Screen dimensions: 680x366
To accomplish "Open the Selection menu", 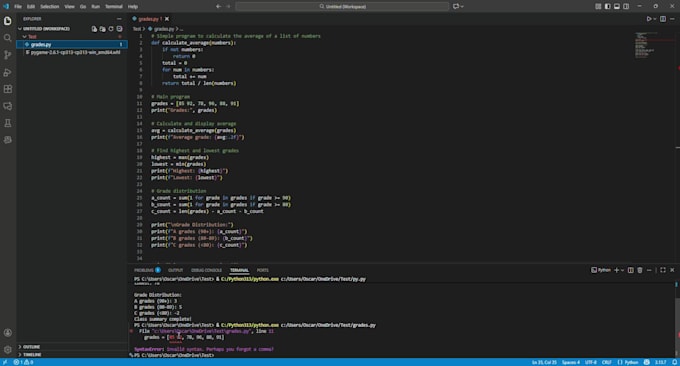I will point(49,7).
